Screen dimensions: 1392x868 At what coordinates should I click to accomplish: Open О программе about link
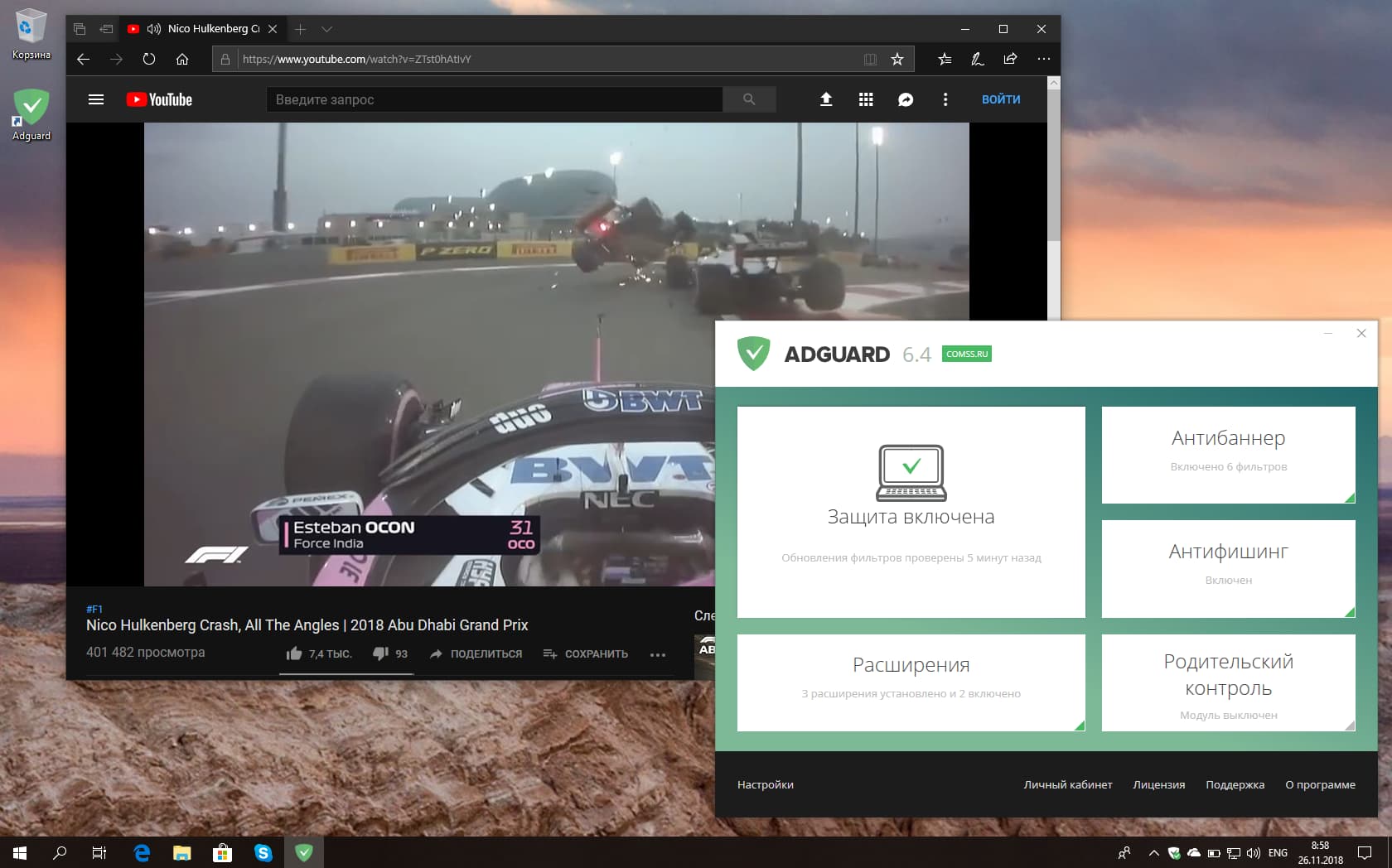[x=1320, y=784]
